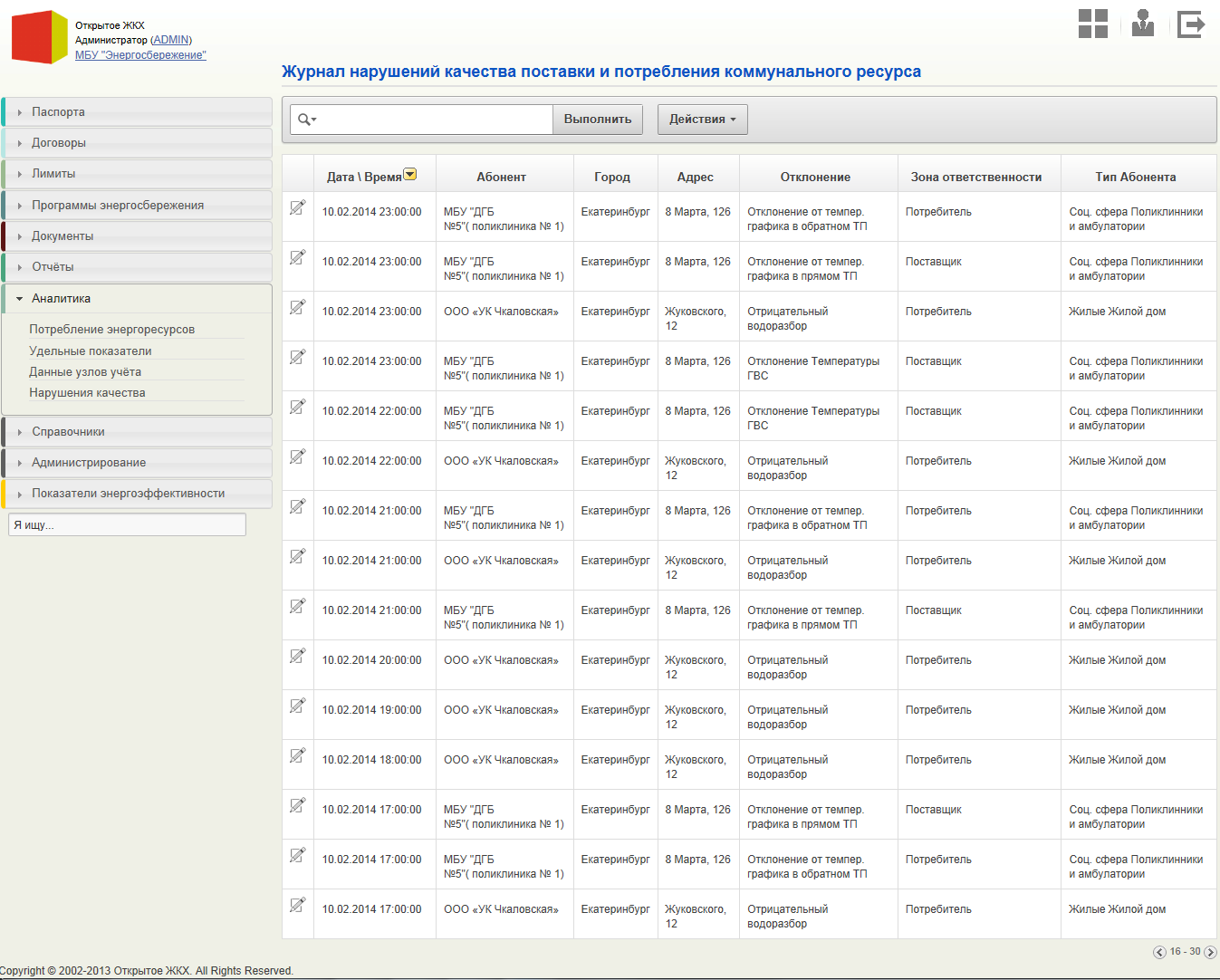Click the red cube application logo
Image resolution: width=1220 pixels, height=980 pixels.
pyautogui.click(x=39, y=37)
